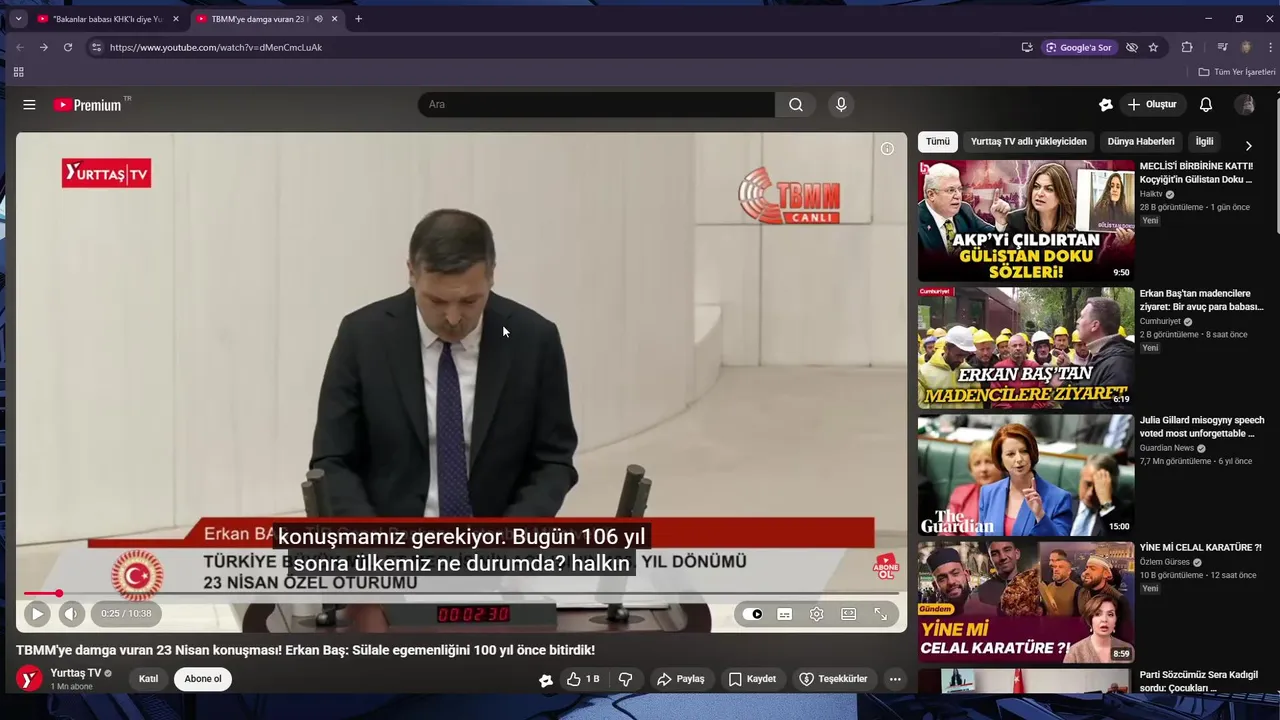This screenshot has width=1280, height=720.
Task: Click the search magnifier button
Action: point(796,105)
